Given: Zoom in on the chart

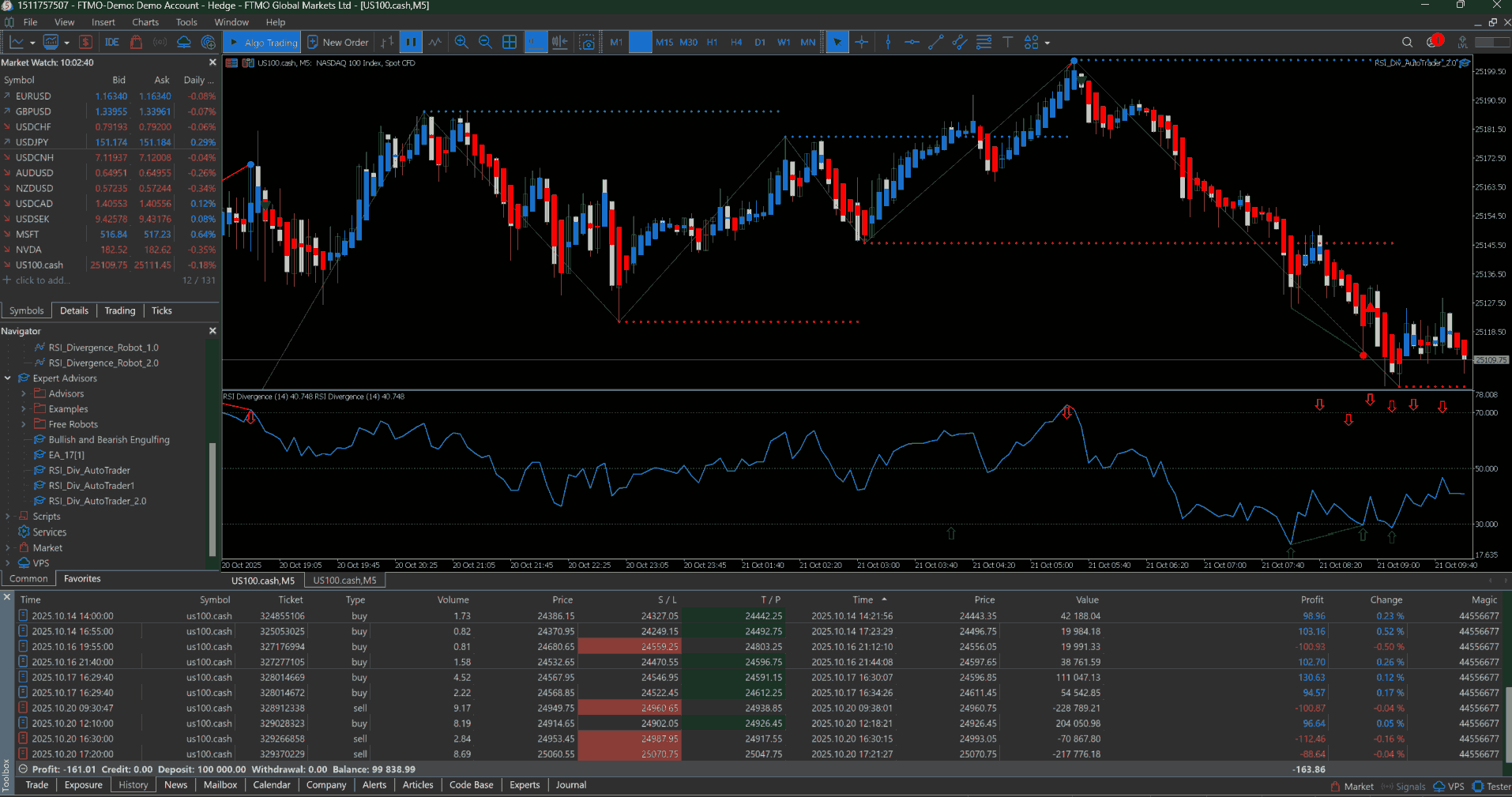Looking at the screenshot, I should pos(461,42).
